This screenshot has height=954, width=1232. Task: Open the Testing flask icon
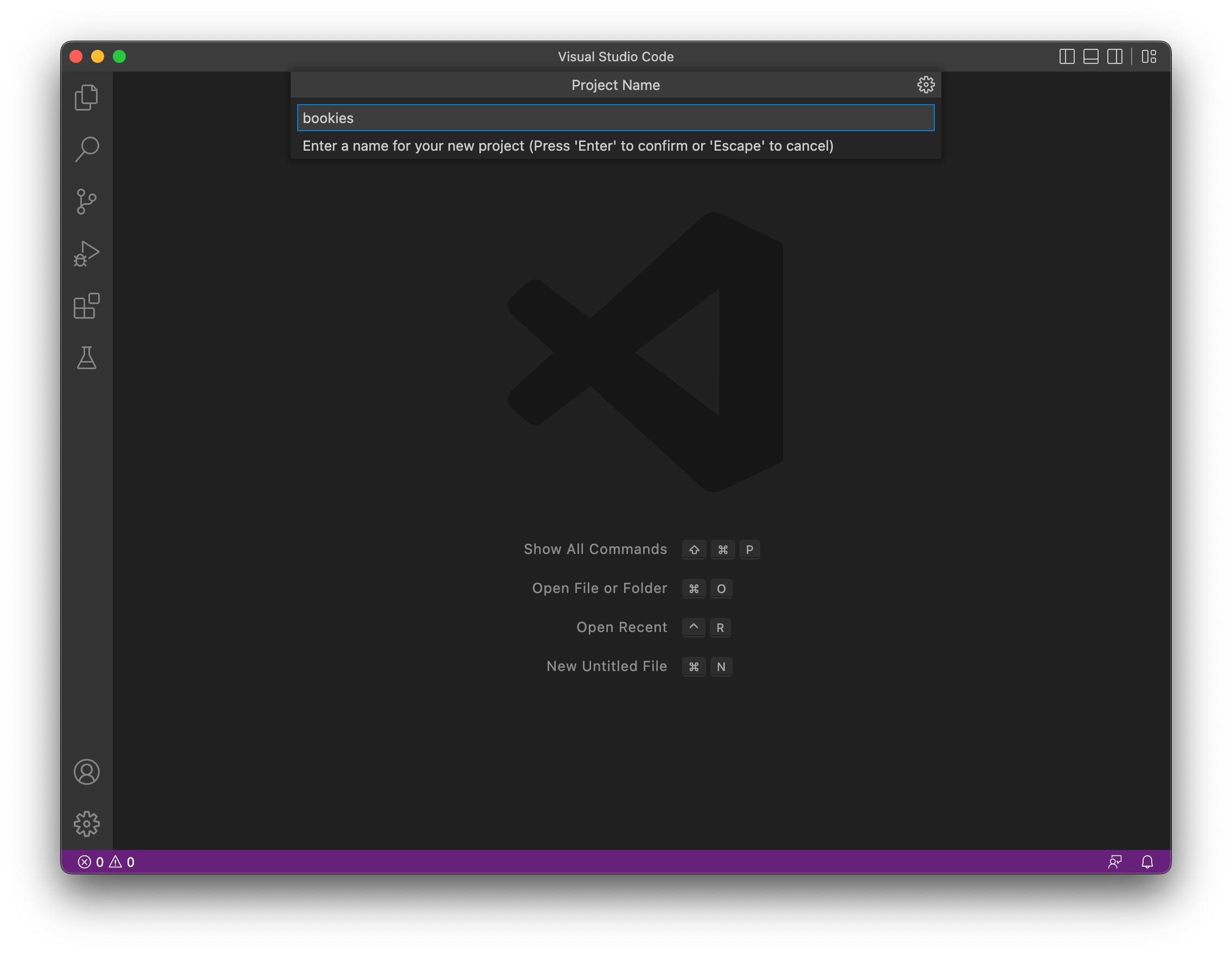tap(86, 358)
